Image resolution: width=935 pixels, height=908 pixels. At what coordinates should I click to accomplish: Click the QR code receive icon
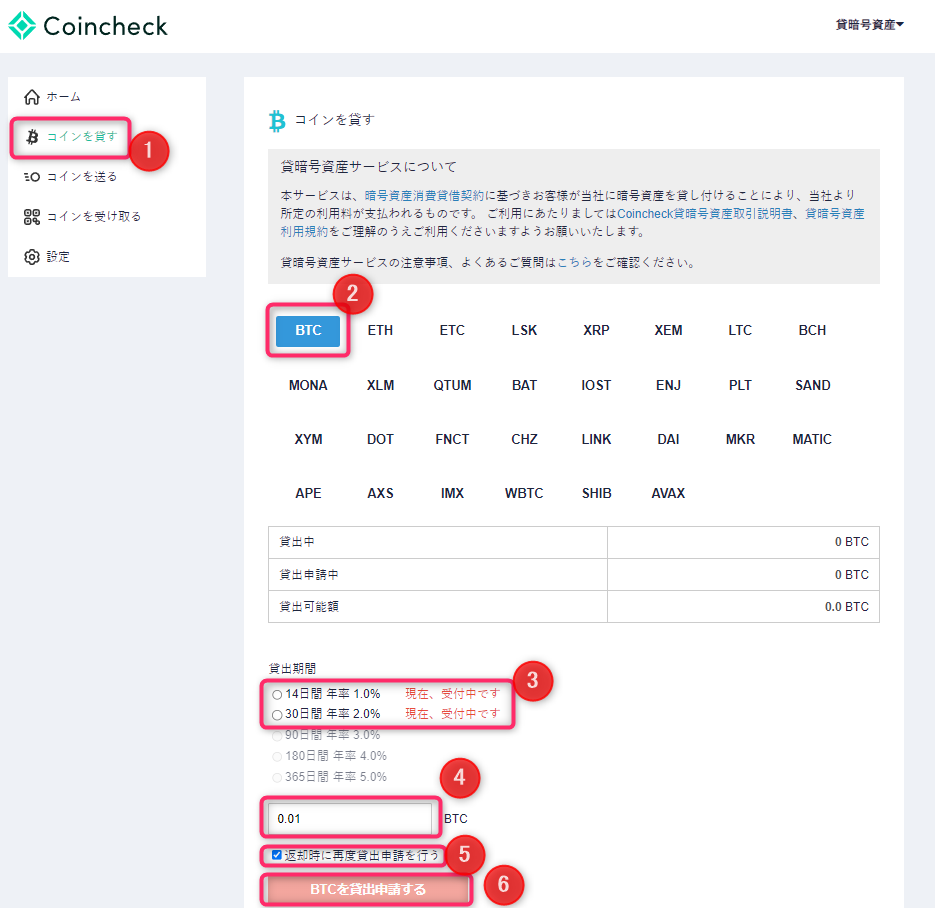click(x=32, y=217)
